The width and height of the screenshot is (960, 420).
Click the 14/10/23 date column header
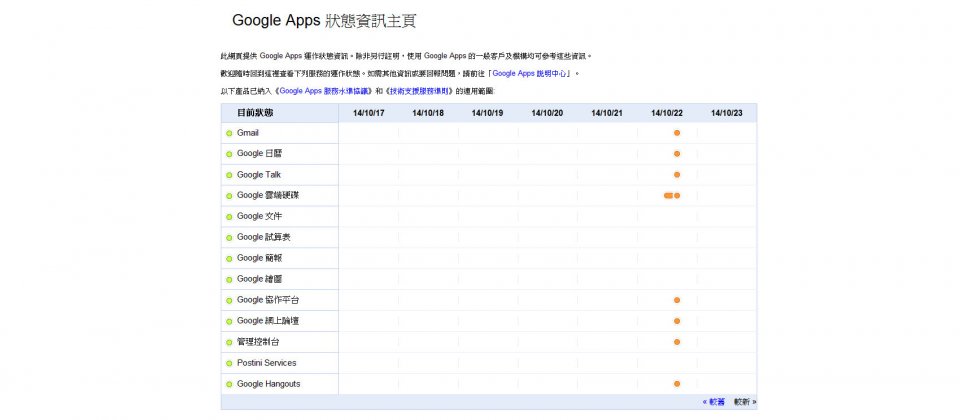coord(726,113)
